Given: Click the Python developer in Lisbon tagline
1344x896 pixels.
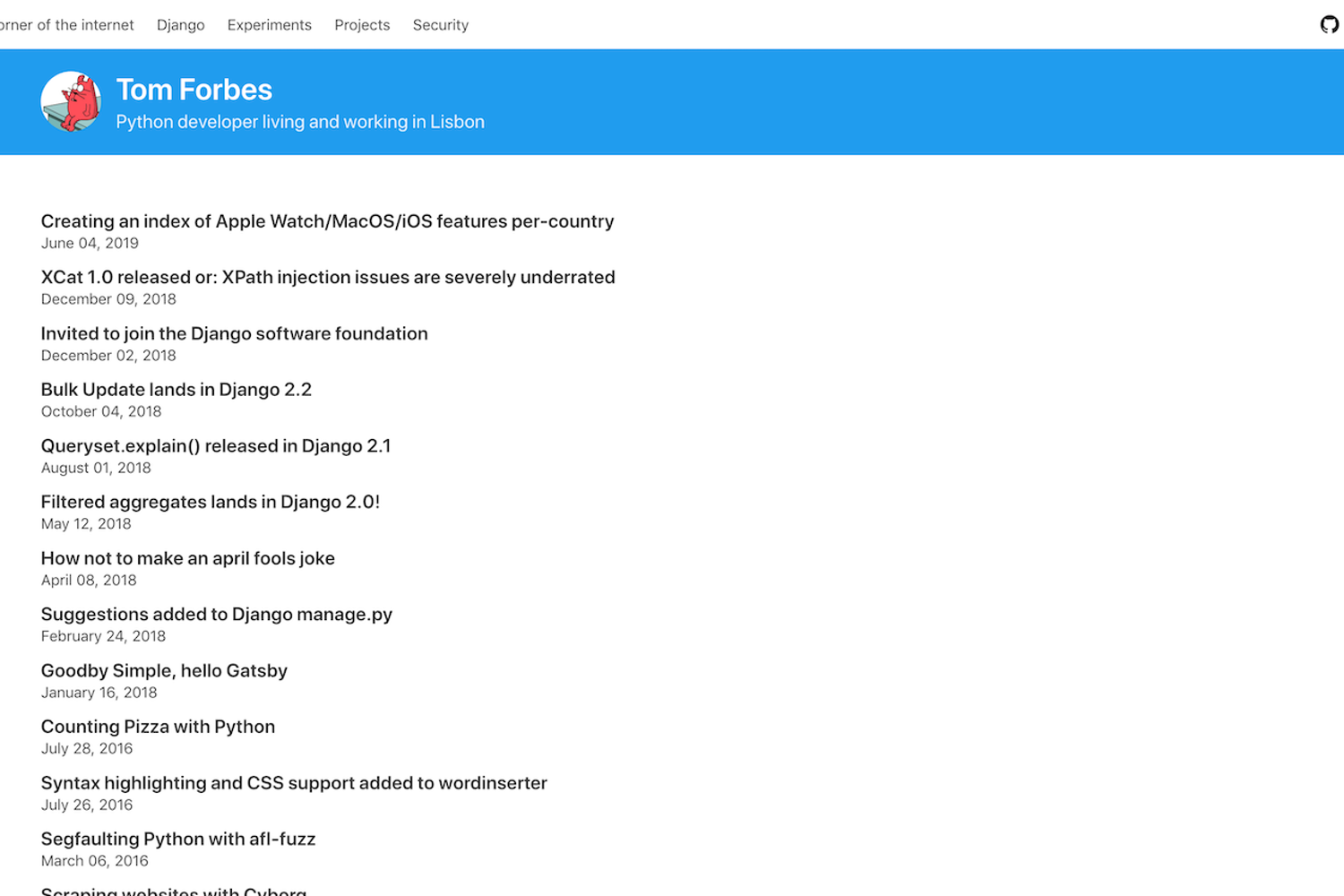Looking at the screenshot, I should (x=300, y=122).
